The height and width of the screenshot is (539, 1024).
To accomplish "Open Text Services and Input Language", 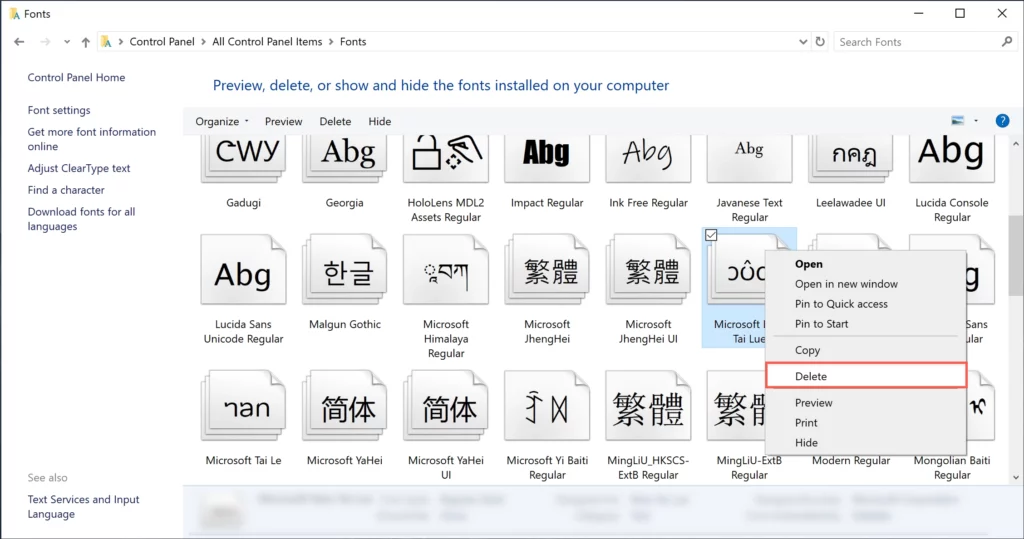I will coord(83,506).
